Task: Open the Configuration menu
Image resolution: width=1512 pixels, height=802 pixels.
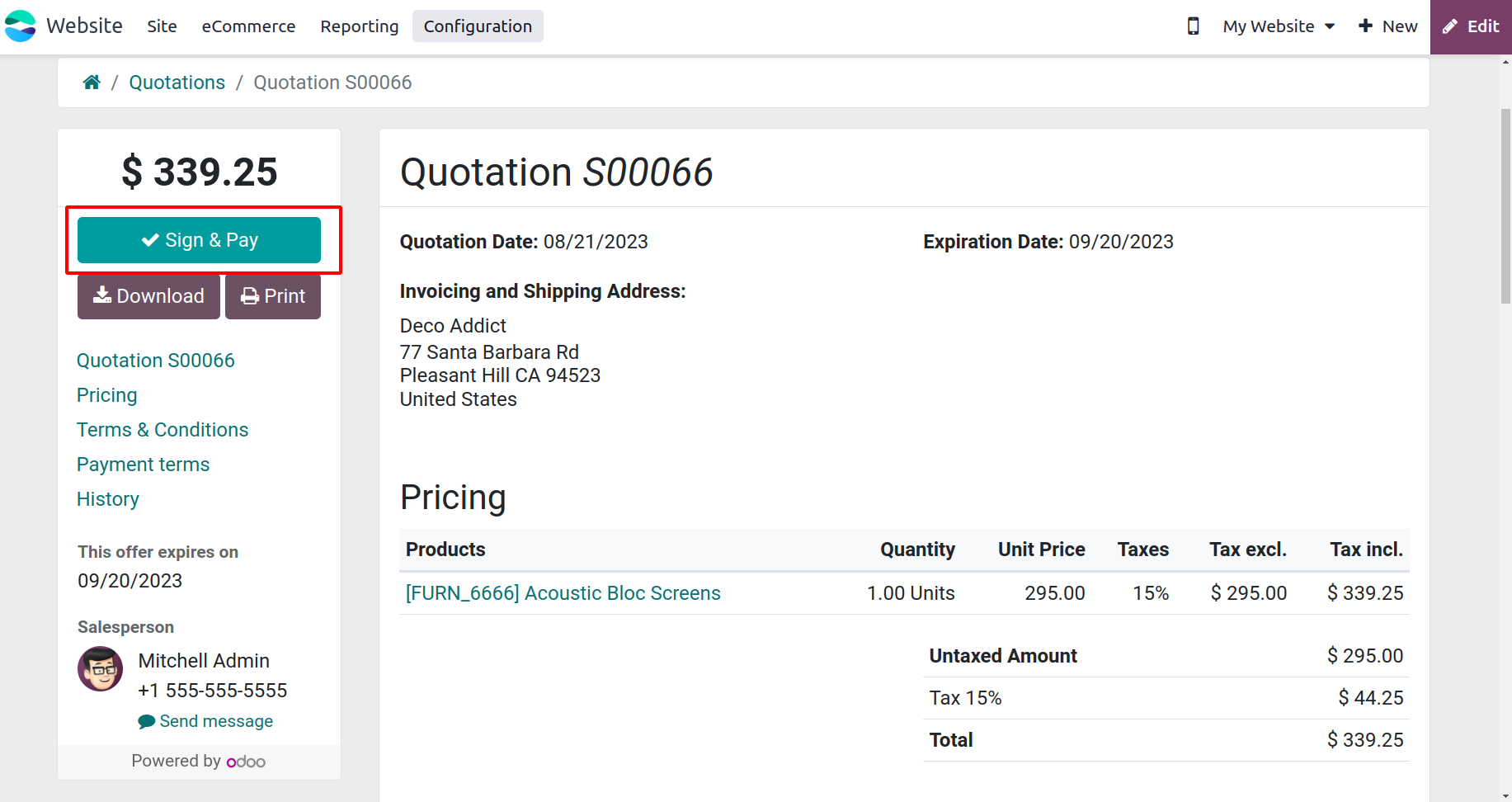Action: (478, 26)
